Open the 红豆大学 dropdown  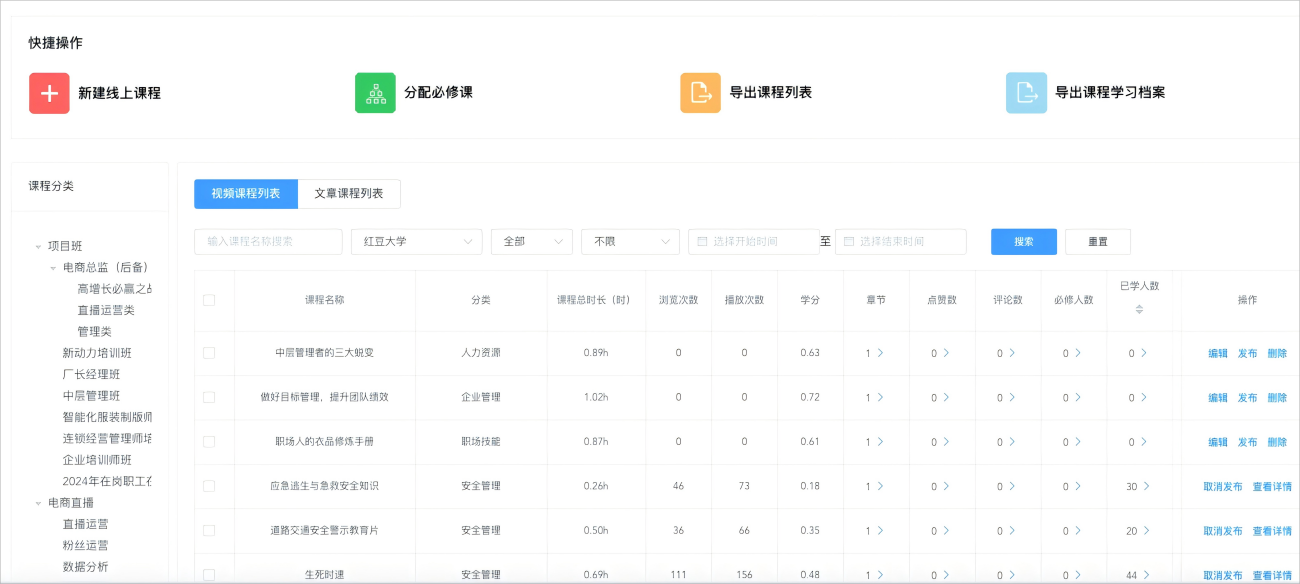click(x=417, y=242)
